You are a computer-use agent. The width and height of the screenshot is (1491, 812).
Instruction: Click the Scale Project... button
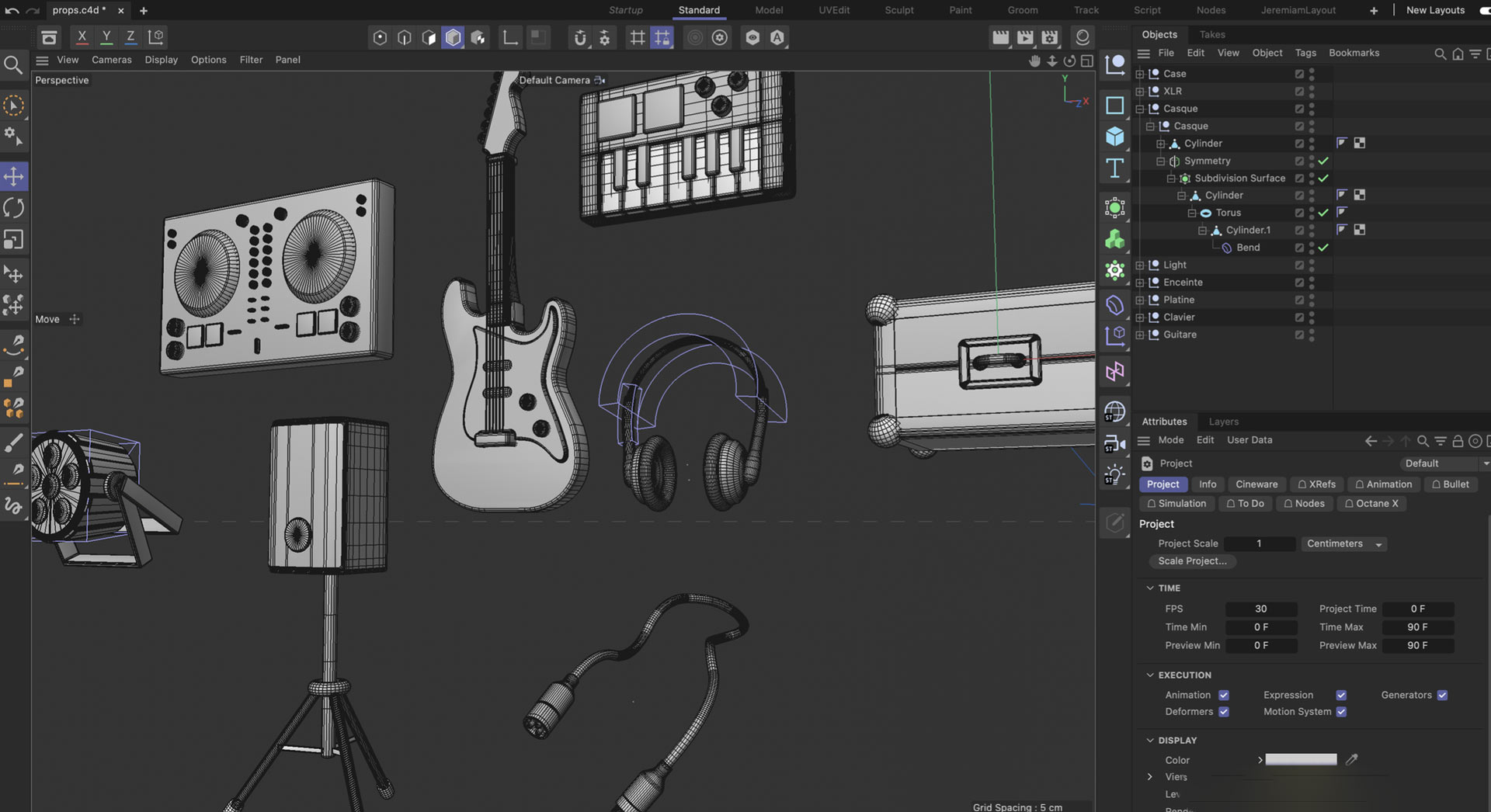pyautogui.click(x=1192, y=561)
